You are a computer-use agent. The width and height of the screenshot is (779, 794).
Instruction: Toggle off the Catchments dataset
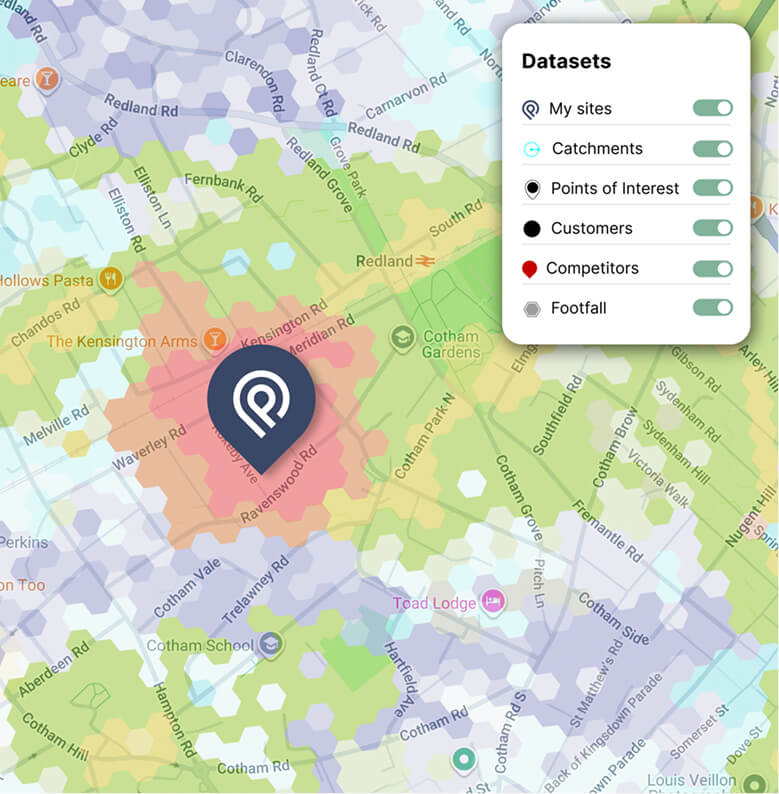713,148
